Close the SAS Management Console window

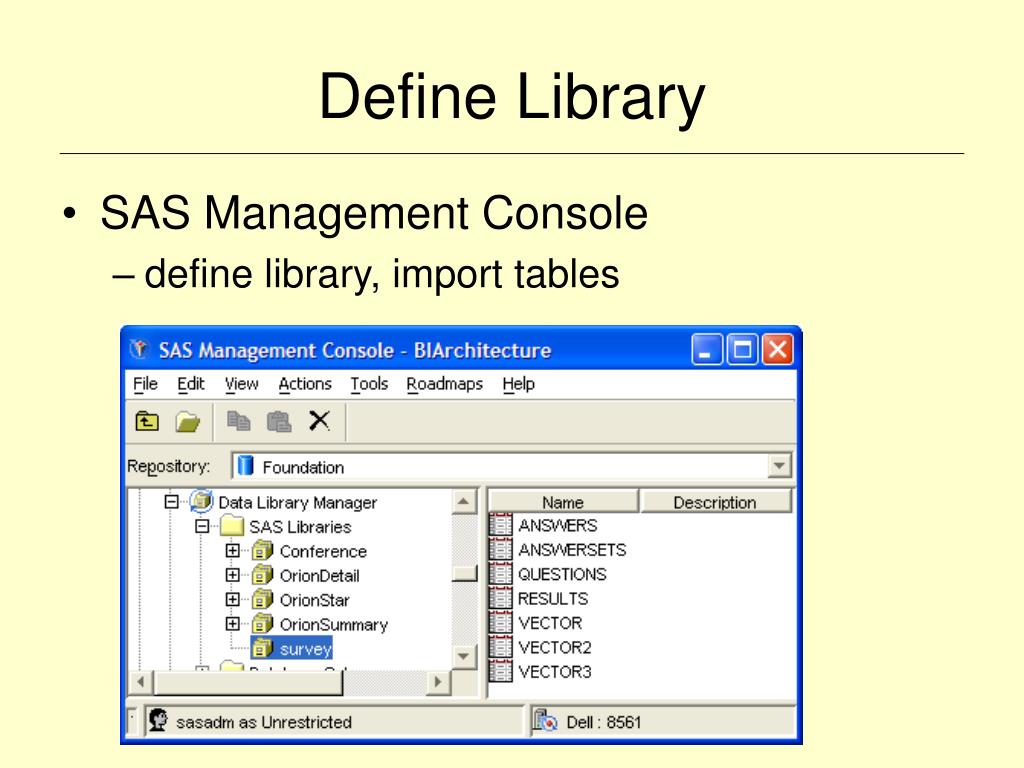tap(778, 349)
